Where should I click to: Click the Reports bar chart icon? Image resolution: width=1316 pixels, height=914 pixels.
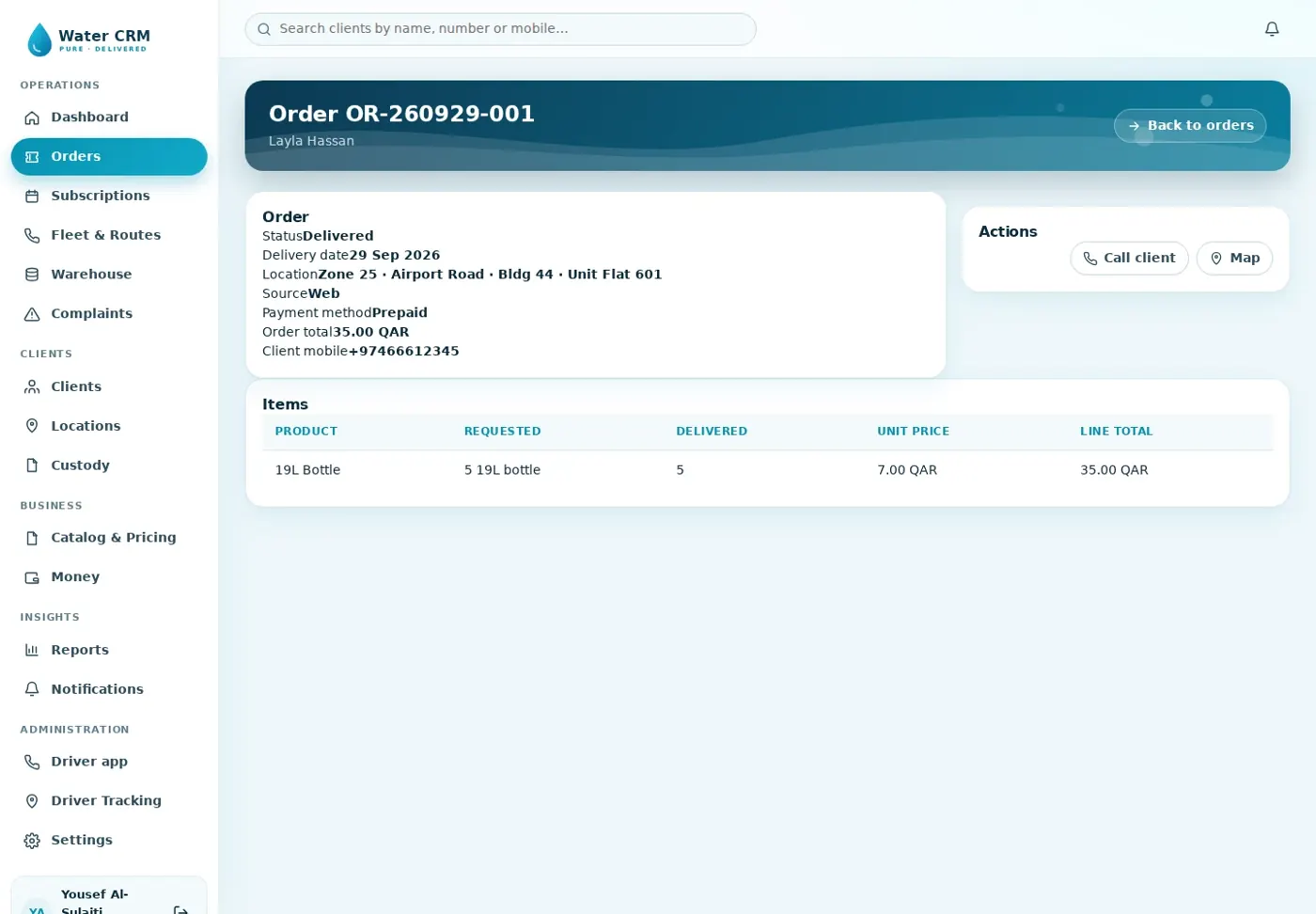[32, 650]
